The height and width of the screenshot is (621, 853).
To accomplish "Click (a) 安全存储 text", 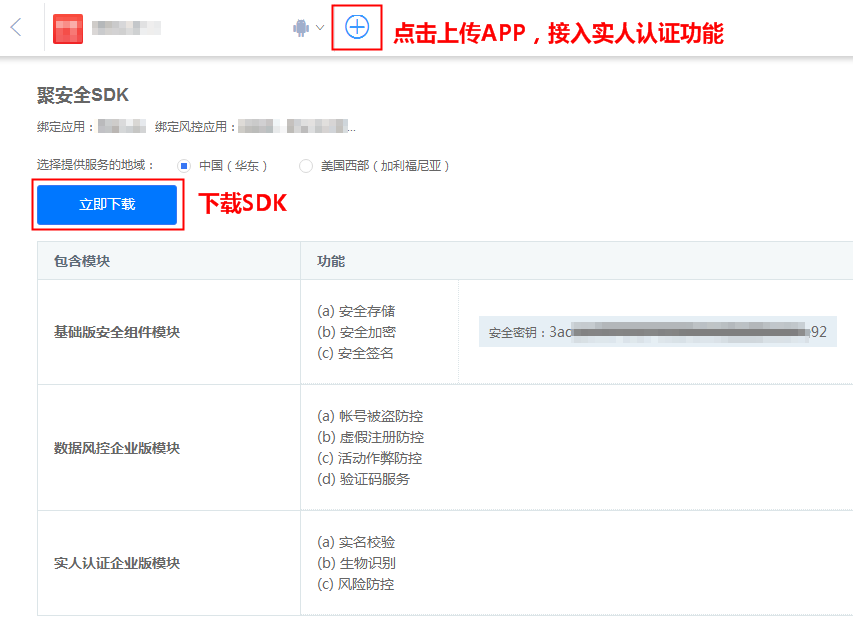I will coord(356,311).
